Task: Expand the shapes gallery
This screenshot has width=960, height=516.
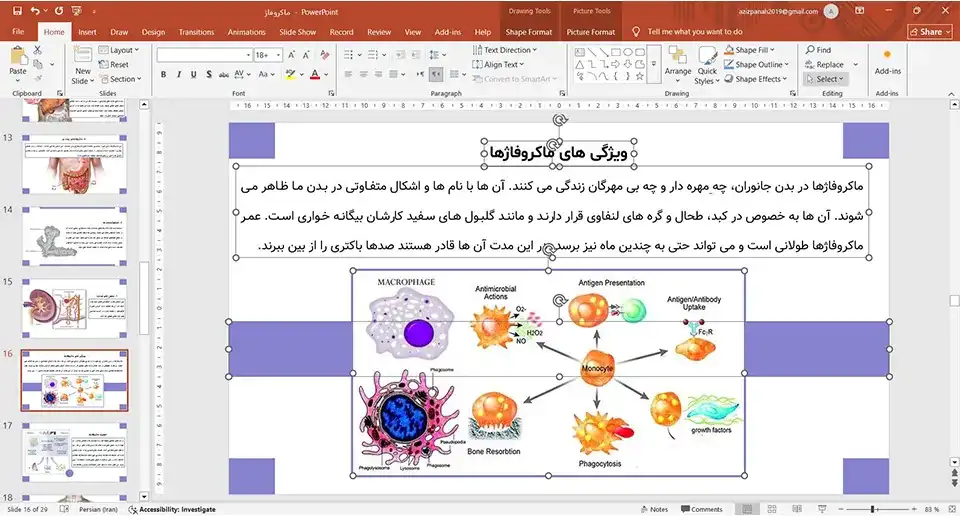Action: coord(654,64)
